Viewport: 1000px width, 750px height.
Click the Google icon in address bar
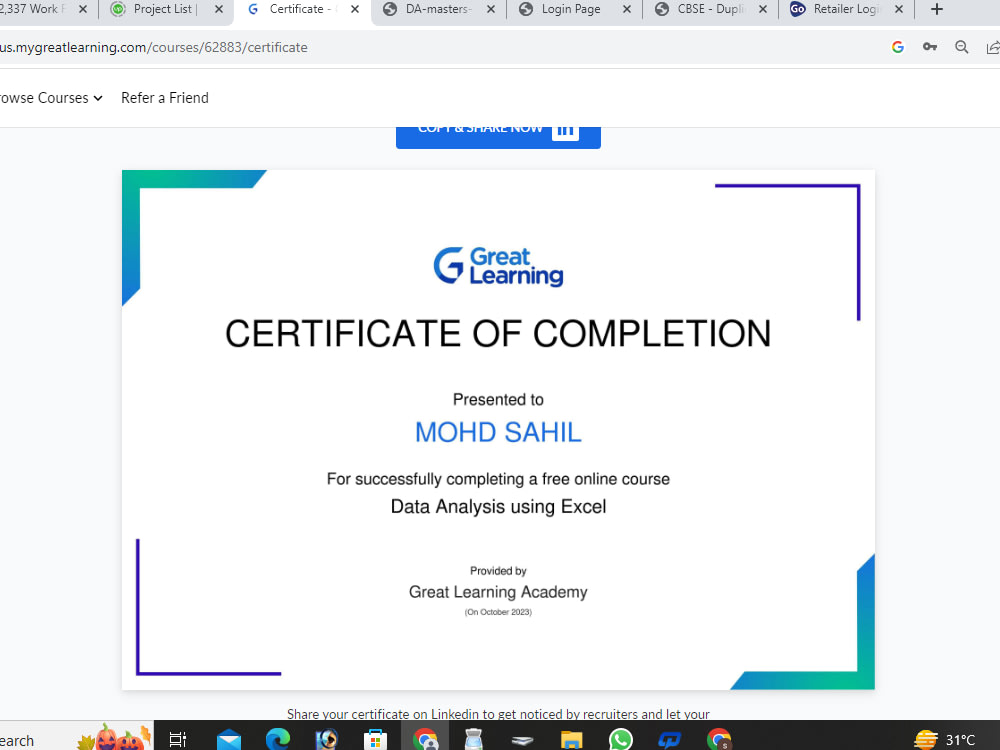tap(898, 47)
